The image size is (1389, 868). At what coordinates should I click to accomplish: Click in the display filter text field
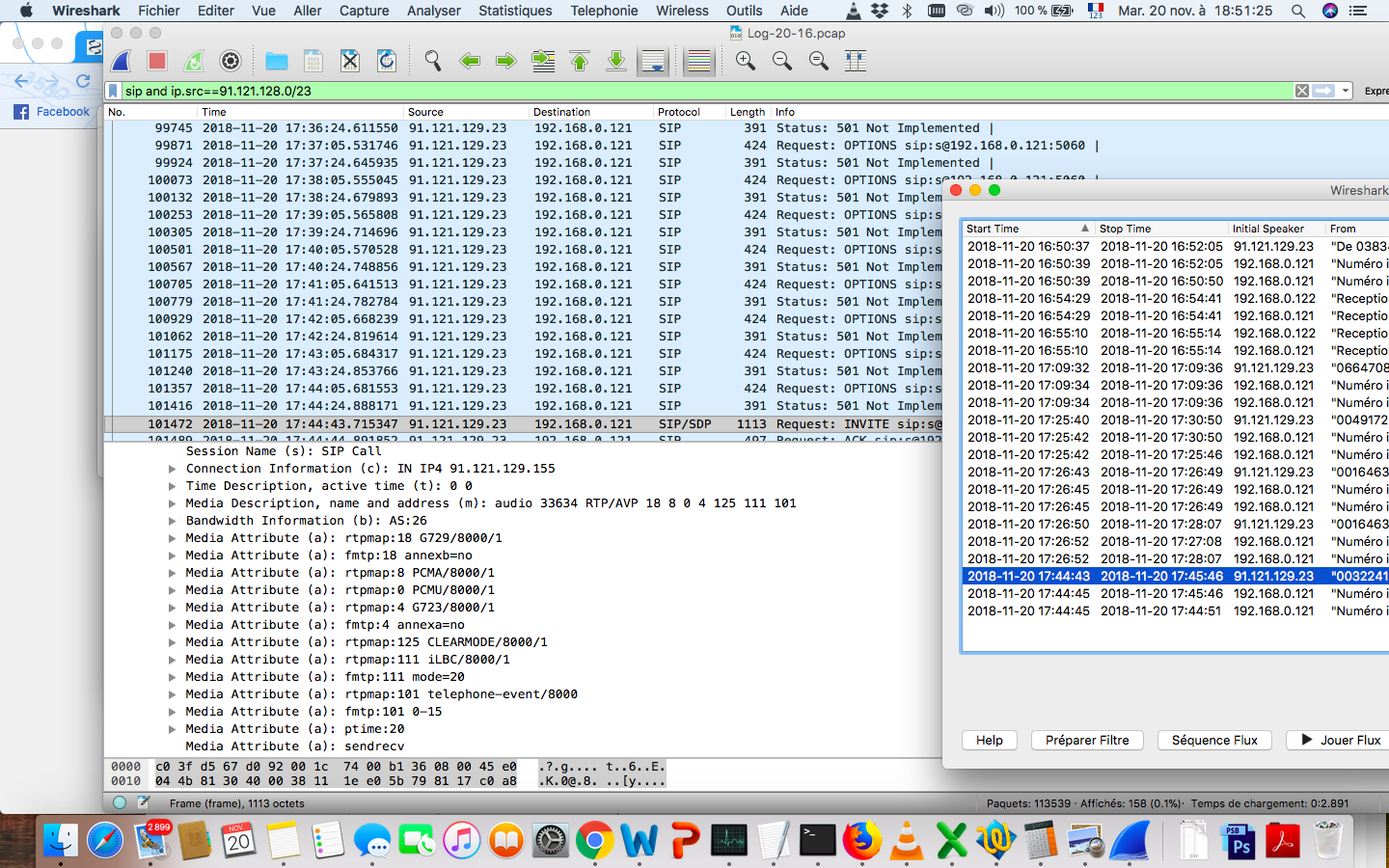tap(675, 91)
